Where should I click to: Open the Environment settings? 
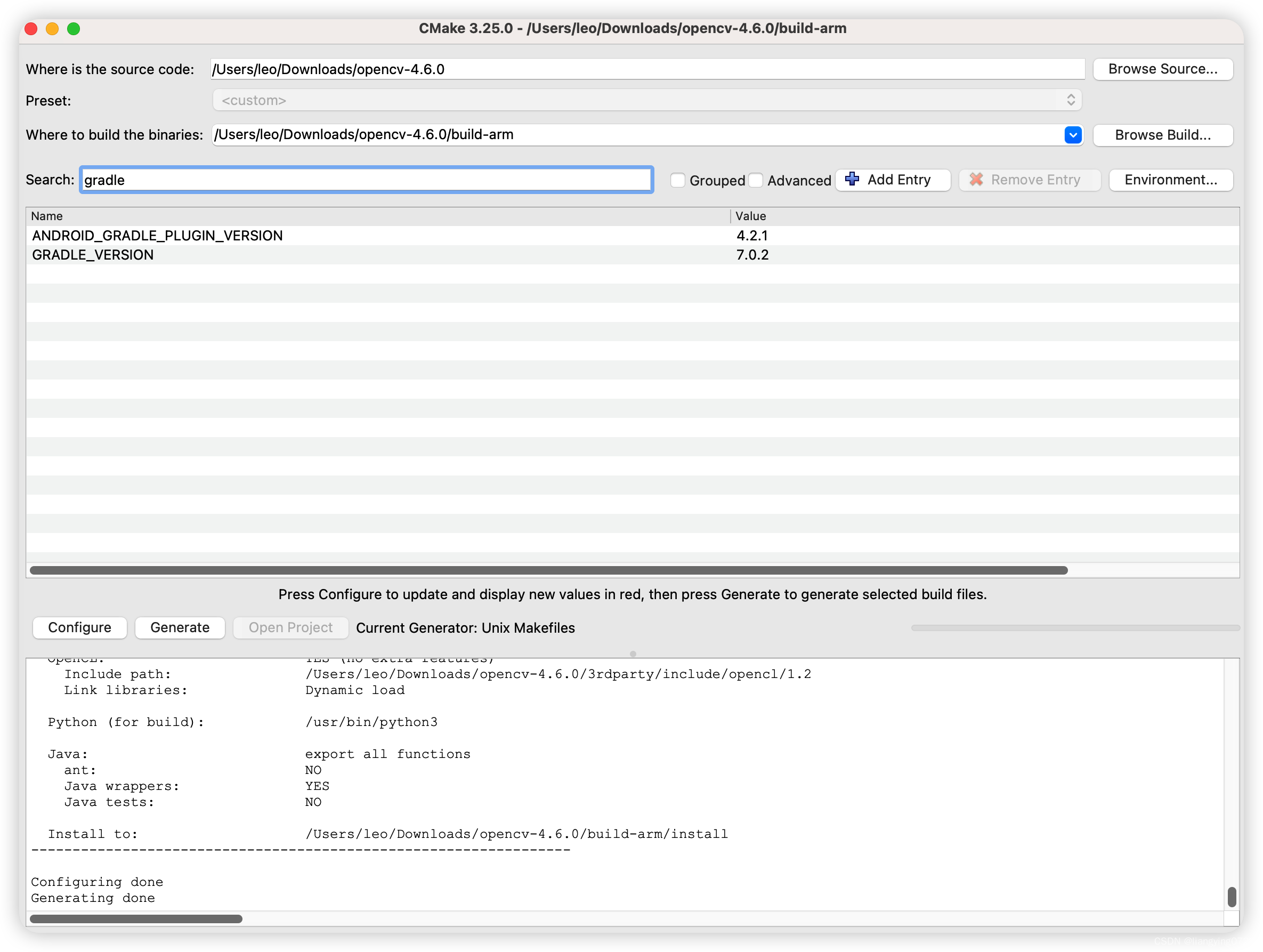click(x=1170, y=180)
